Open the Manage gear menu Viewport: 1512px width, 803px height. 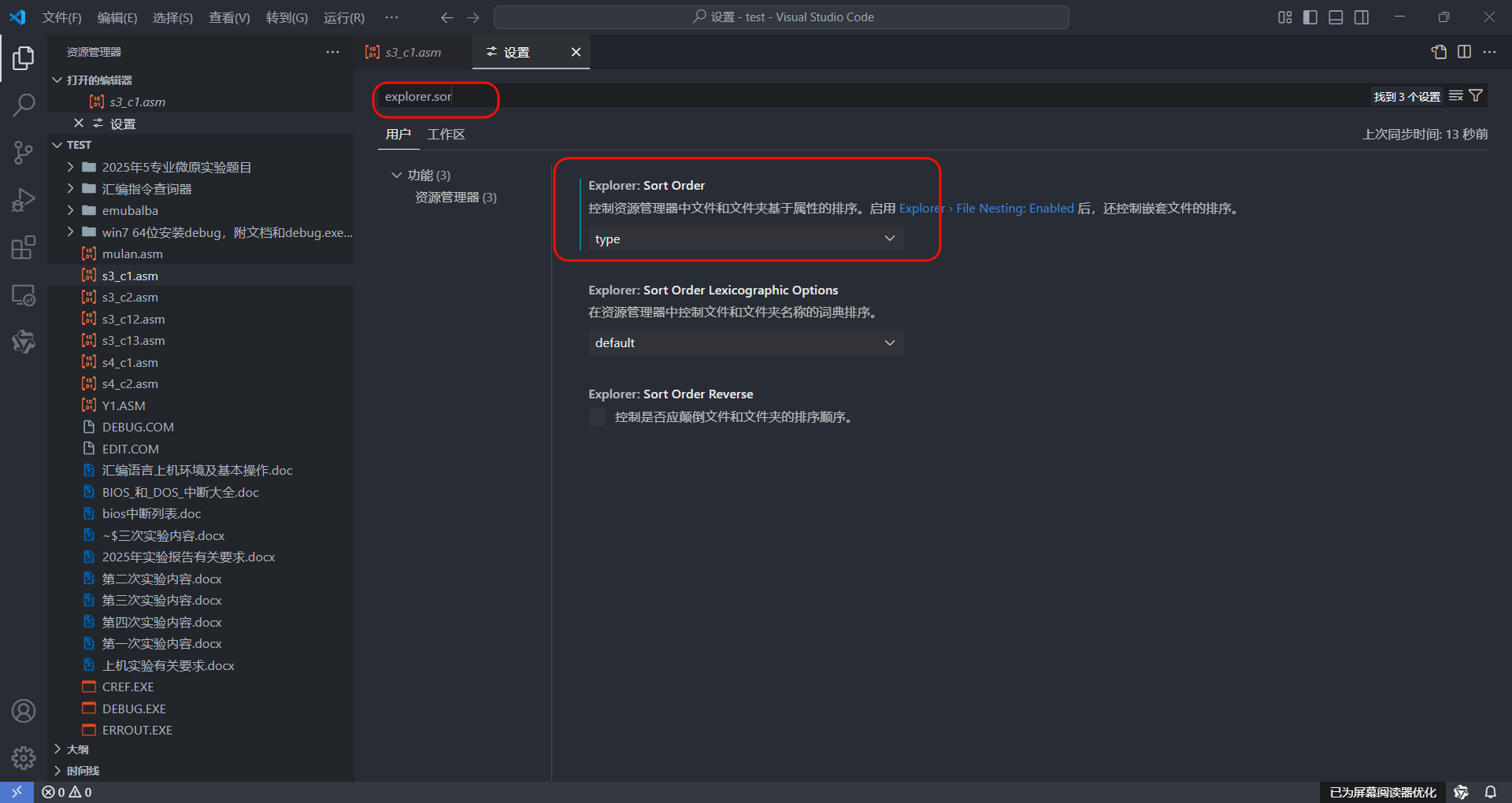(x=24, y=758)
